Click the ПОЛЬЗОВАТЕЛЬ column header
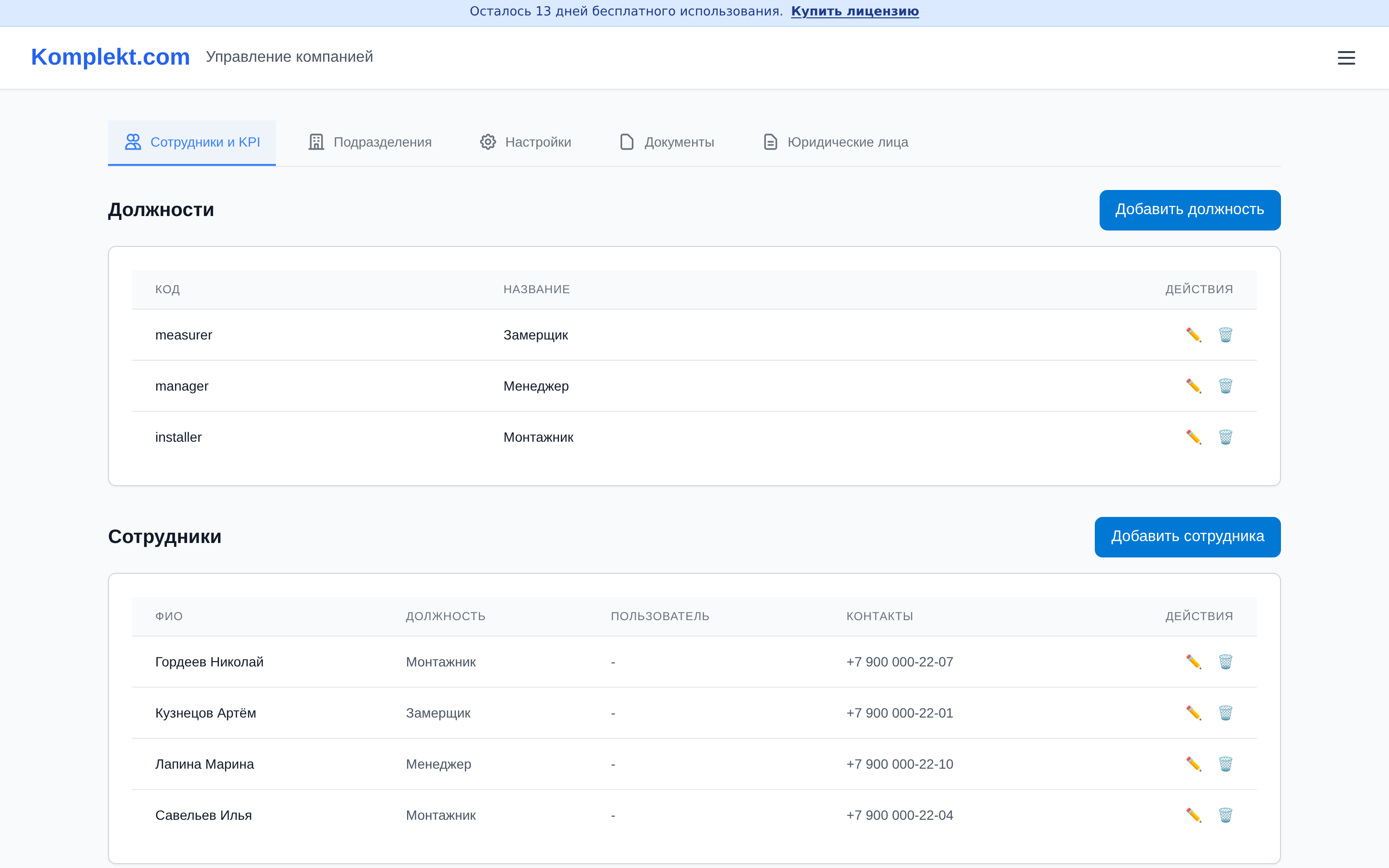Image resolution: width=1389 pixels, height=868 pixels. [660, 616]
